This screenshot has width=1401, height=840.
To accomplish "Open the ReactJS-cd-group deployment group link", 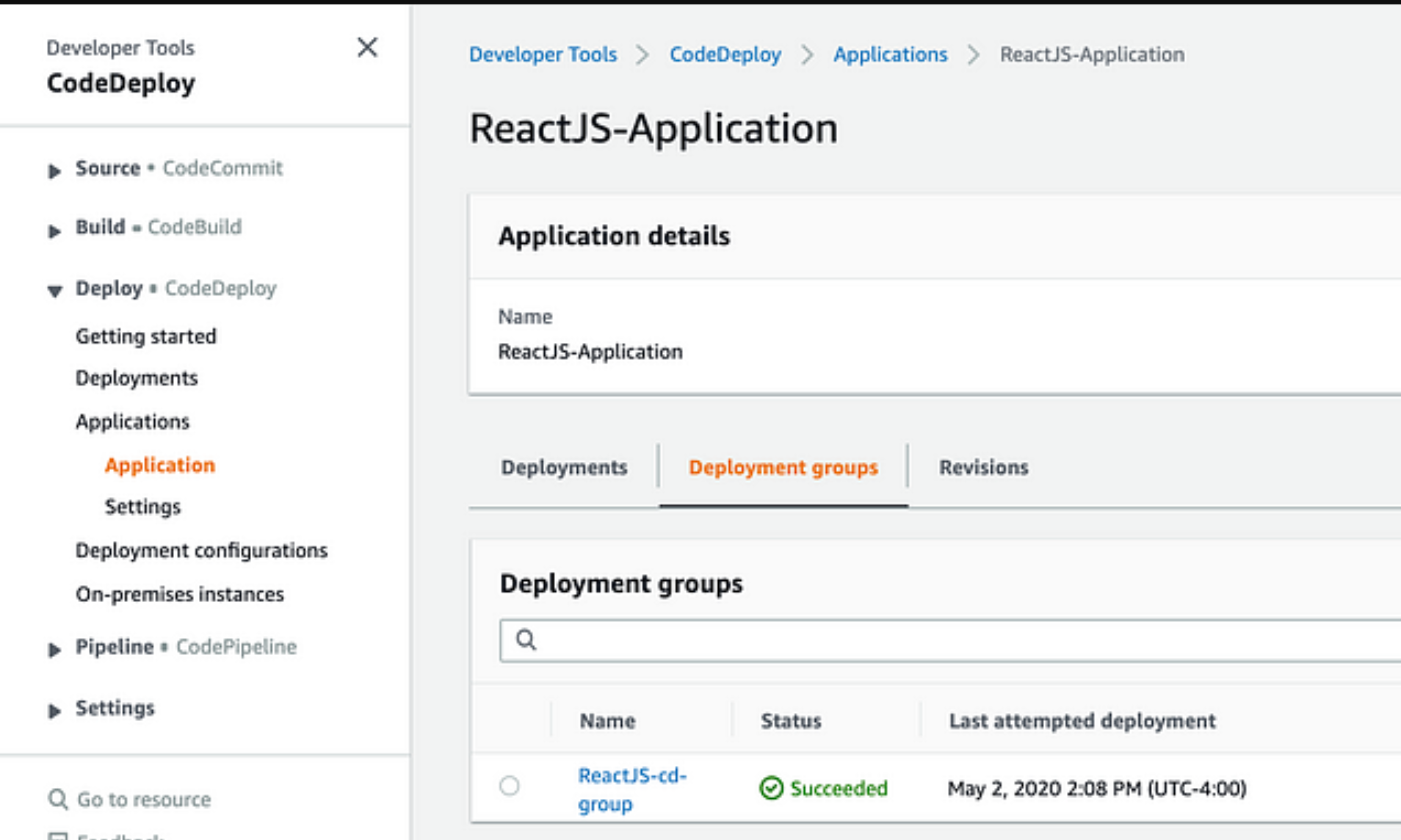I will (632, 789).
